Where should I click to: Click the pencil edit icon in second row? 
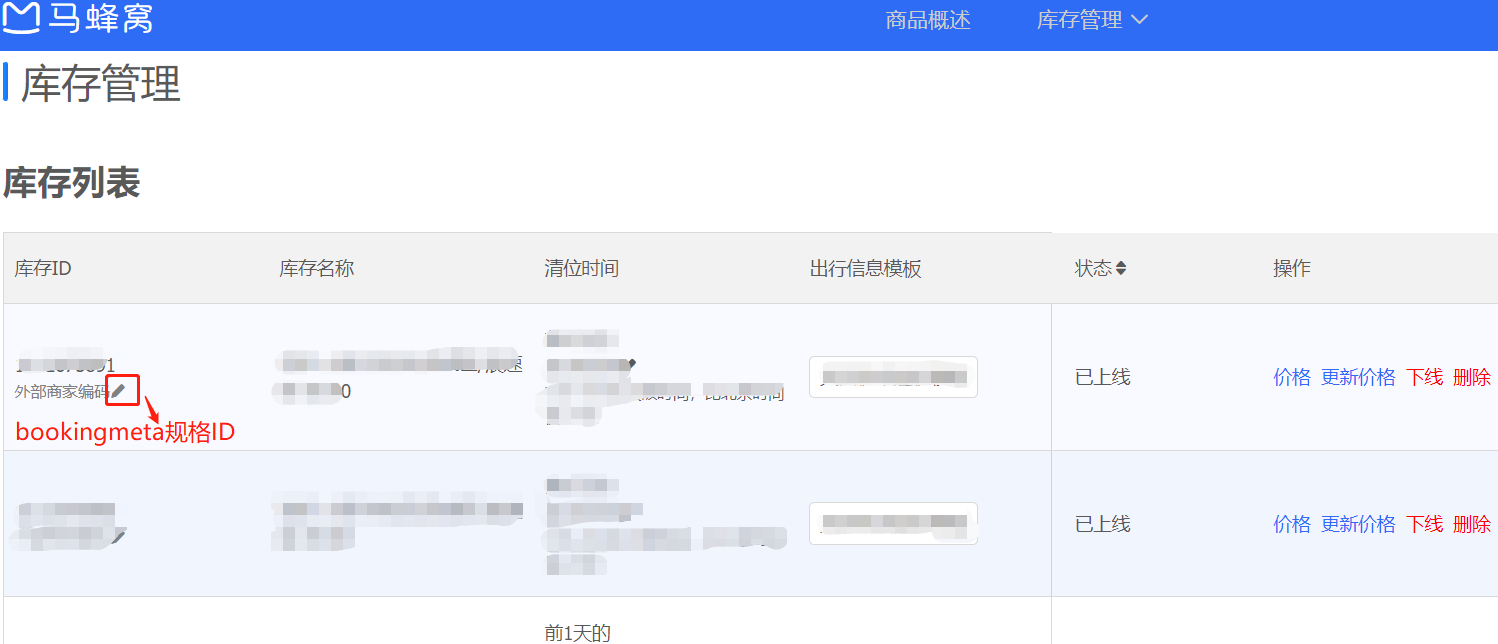[x=121, y=537]
